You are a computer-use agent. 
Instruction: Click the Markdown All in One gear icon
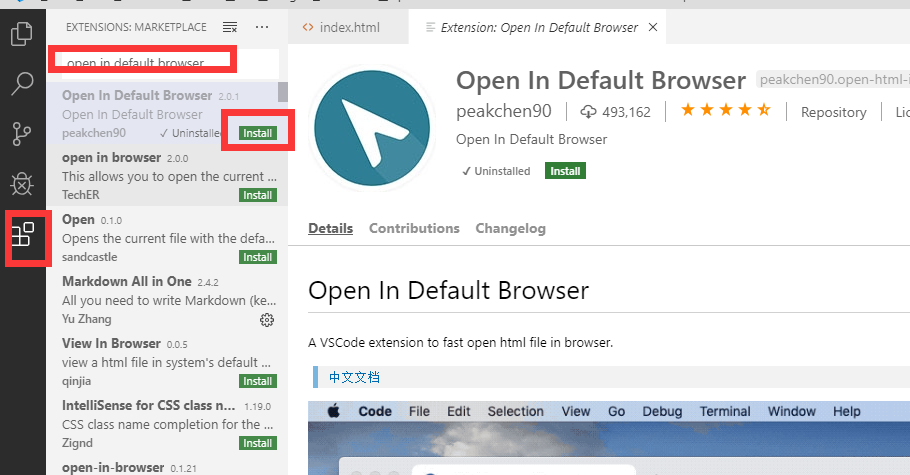267,320
